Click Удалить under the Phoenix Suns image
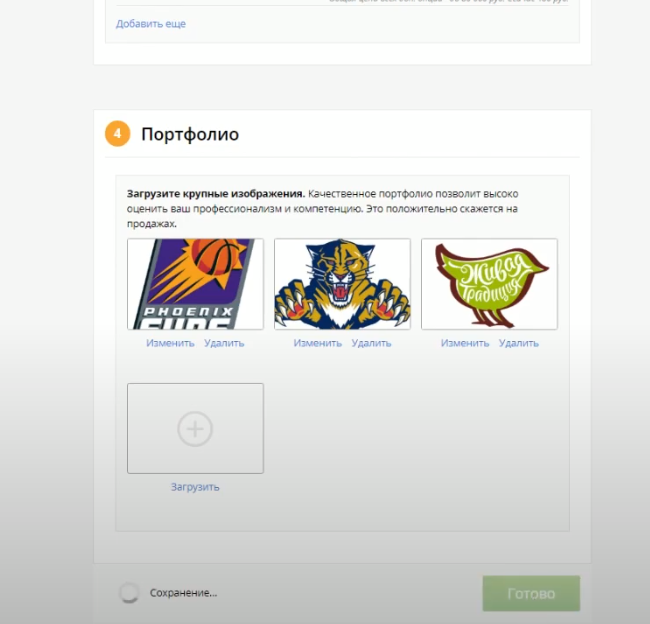The height and width of the screenshot is (624, 650). 224,343
